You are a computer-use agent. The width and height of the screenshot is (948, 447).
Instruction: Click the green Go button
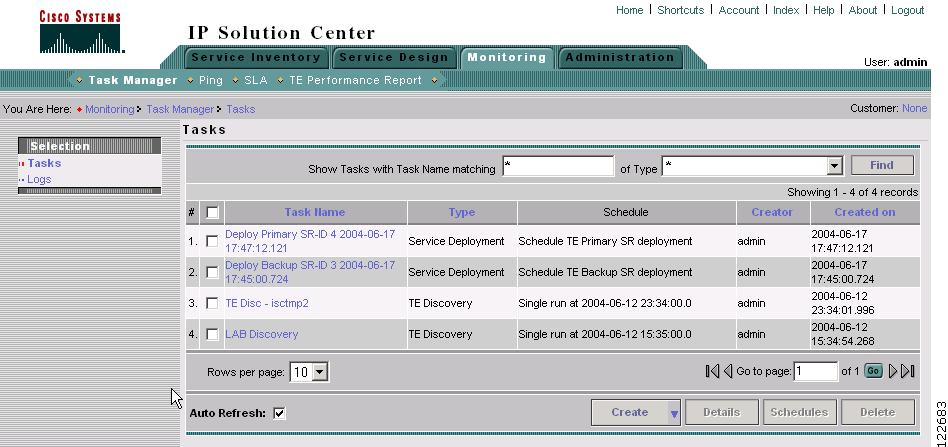[x=874, y=371]
